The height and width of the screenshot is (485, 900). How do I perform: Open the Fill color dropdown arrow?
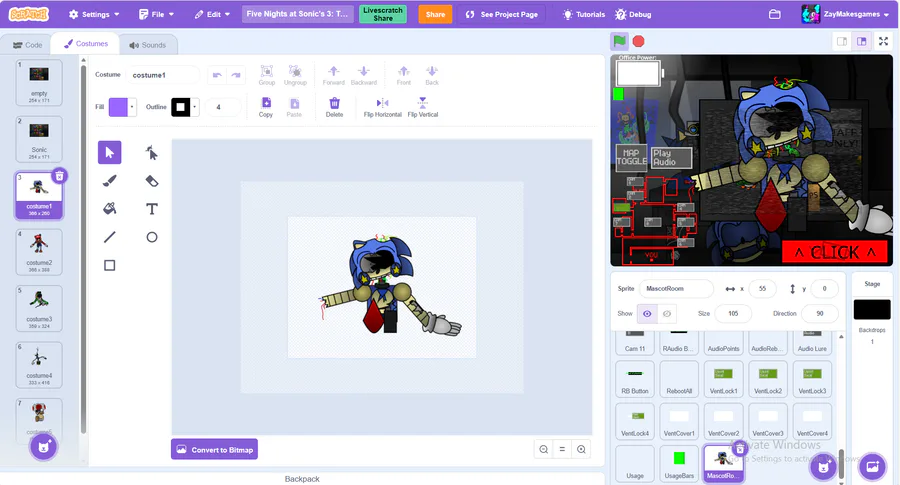click(x=132, y=107)
